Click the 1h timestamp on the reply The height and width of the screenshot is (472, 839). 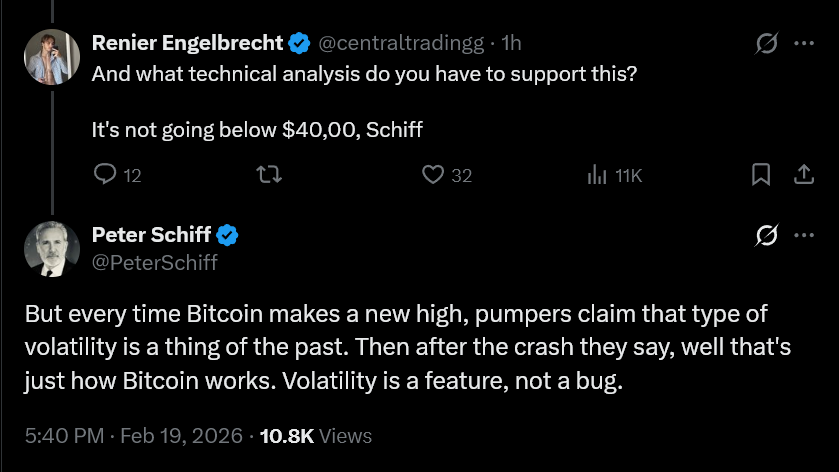(x=511, y=43)
